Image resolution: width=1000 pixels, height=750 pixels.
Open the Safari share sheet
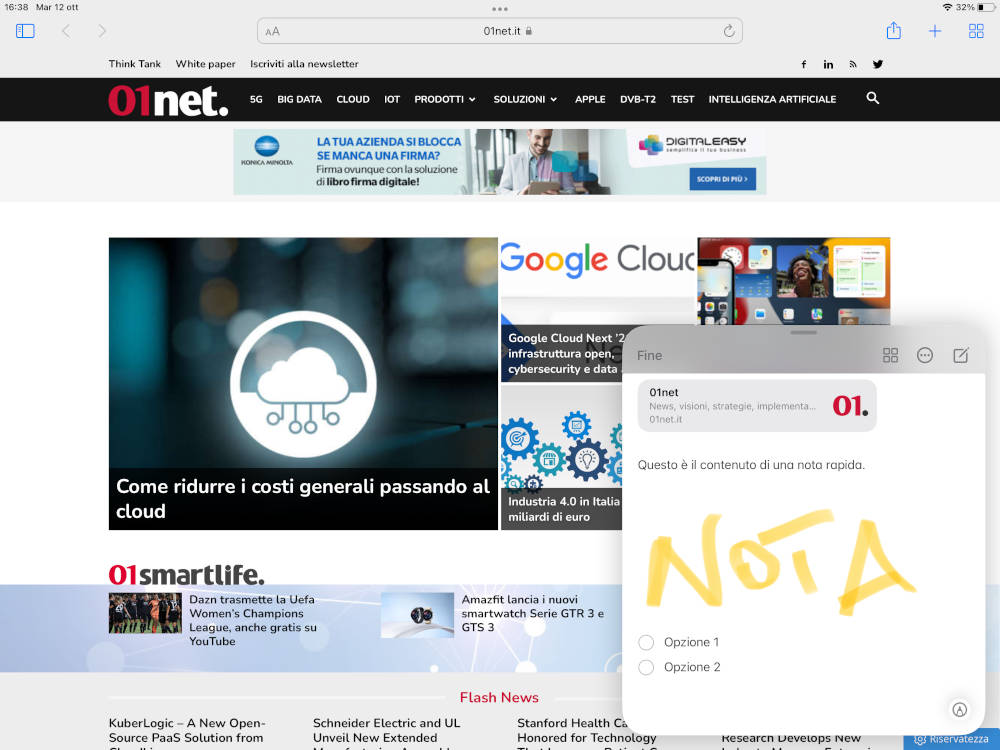pyautogui.click(x=893, y=30)
